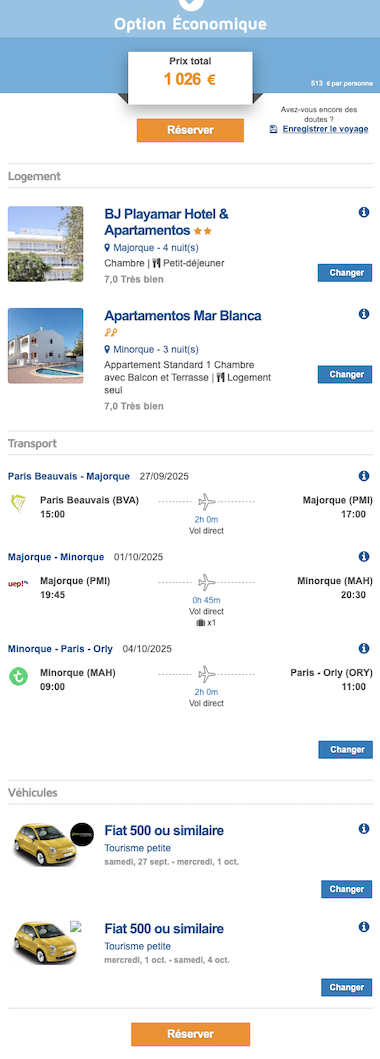380x1059 pixels.
Task: Click the bottom Réserver button
Action: pyautogui.click(x=190, y=1034)
